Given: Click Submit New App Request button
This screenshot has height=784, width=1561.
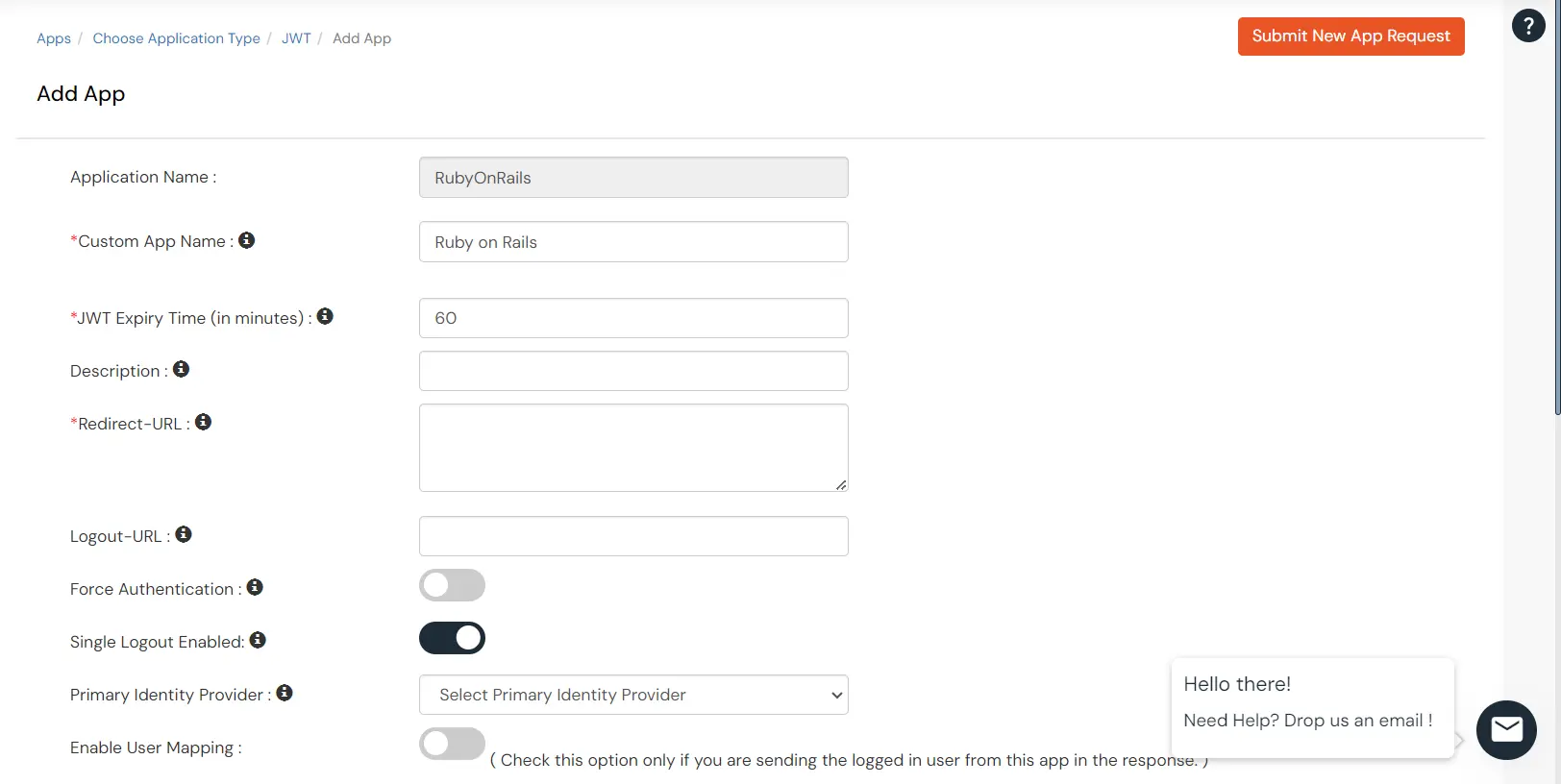Looking at the screenshot, I should click(x=1350, y=37).
